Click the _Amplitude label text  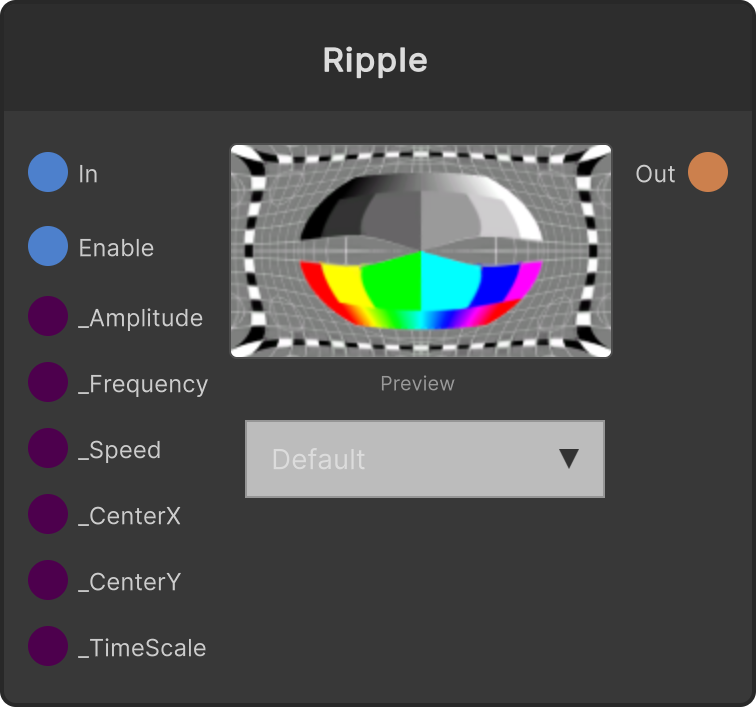click(x=140, y=318)
